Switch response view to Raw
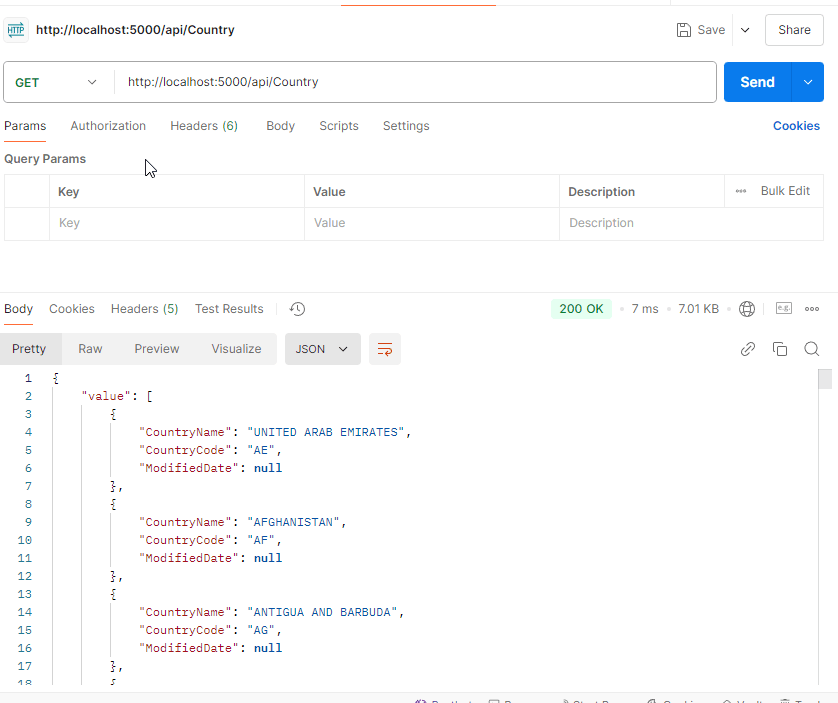Image resolution: width=838 pixels, height=703 pixels. click(90, 349)
